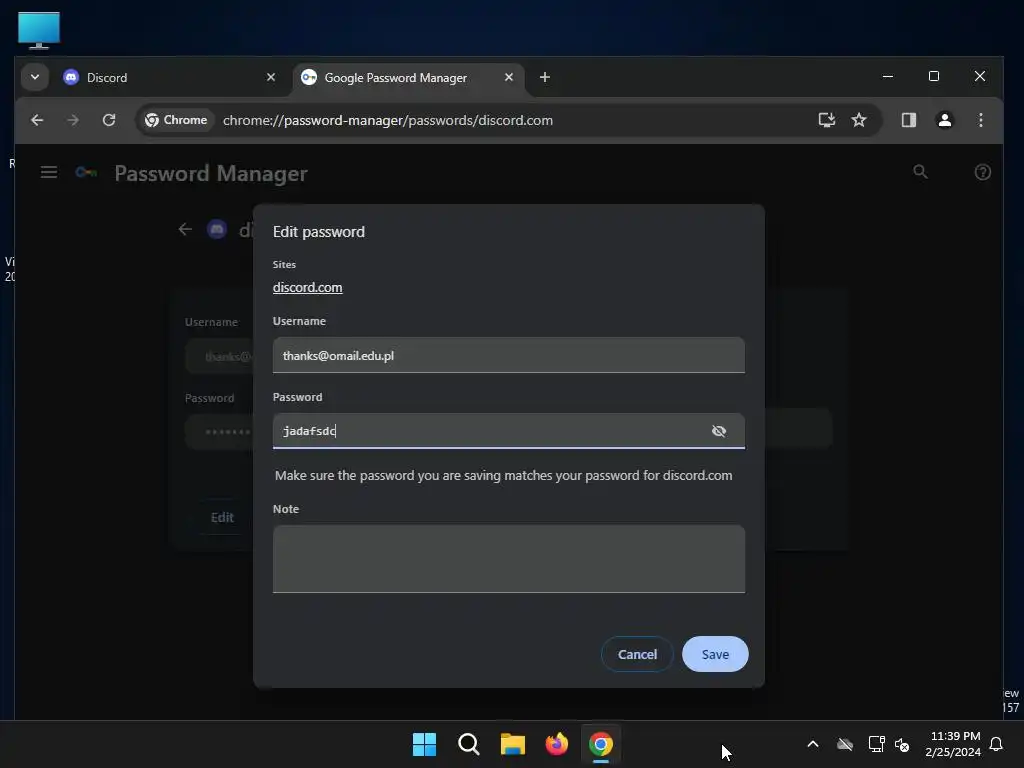Open a new browser tab
This screenshot has height=768, width=1024.
coord(545,77)
